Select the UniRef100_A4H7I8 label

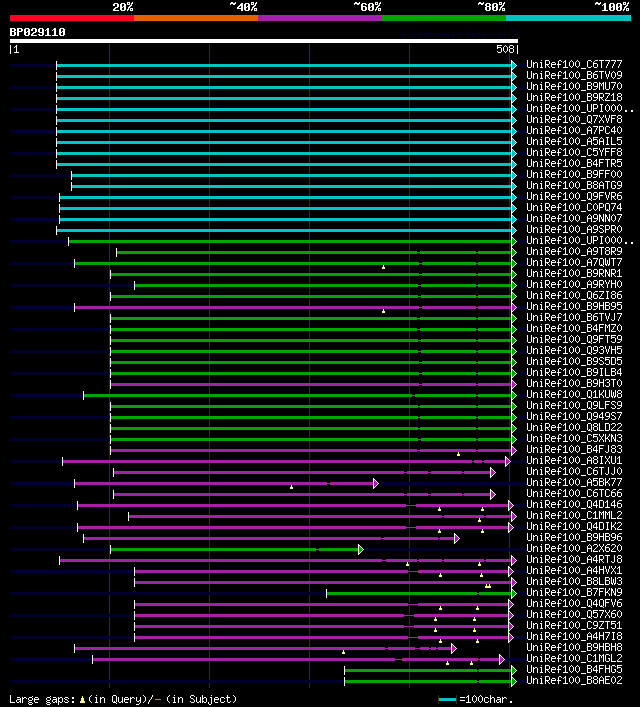(x=574, y=637)
